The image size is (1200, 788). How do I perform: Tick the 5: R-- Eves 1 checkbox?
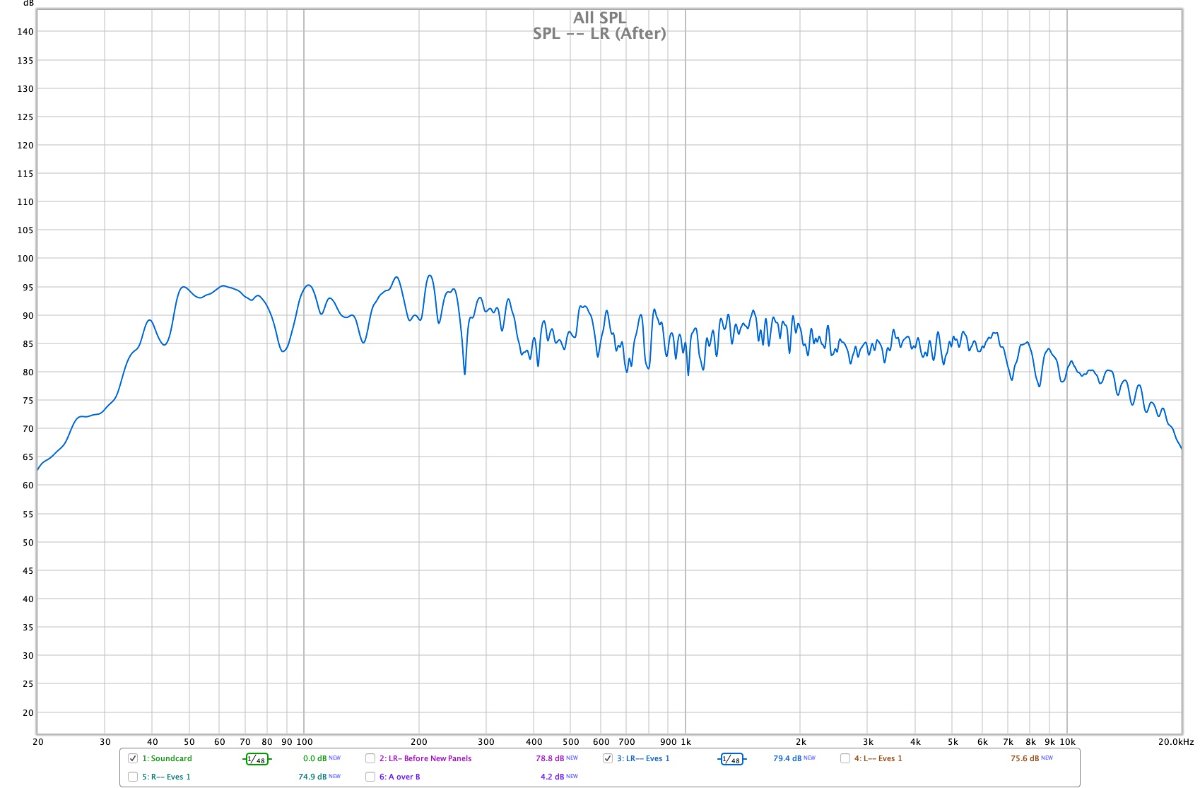(x=133, y=777)
